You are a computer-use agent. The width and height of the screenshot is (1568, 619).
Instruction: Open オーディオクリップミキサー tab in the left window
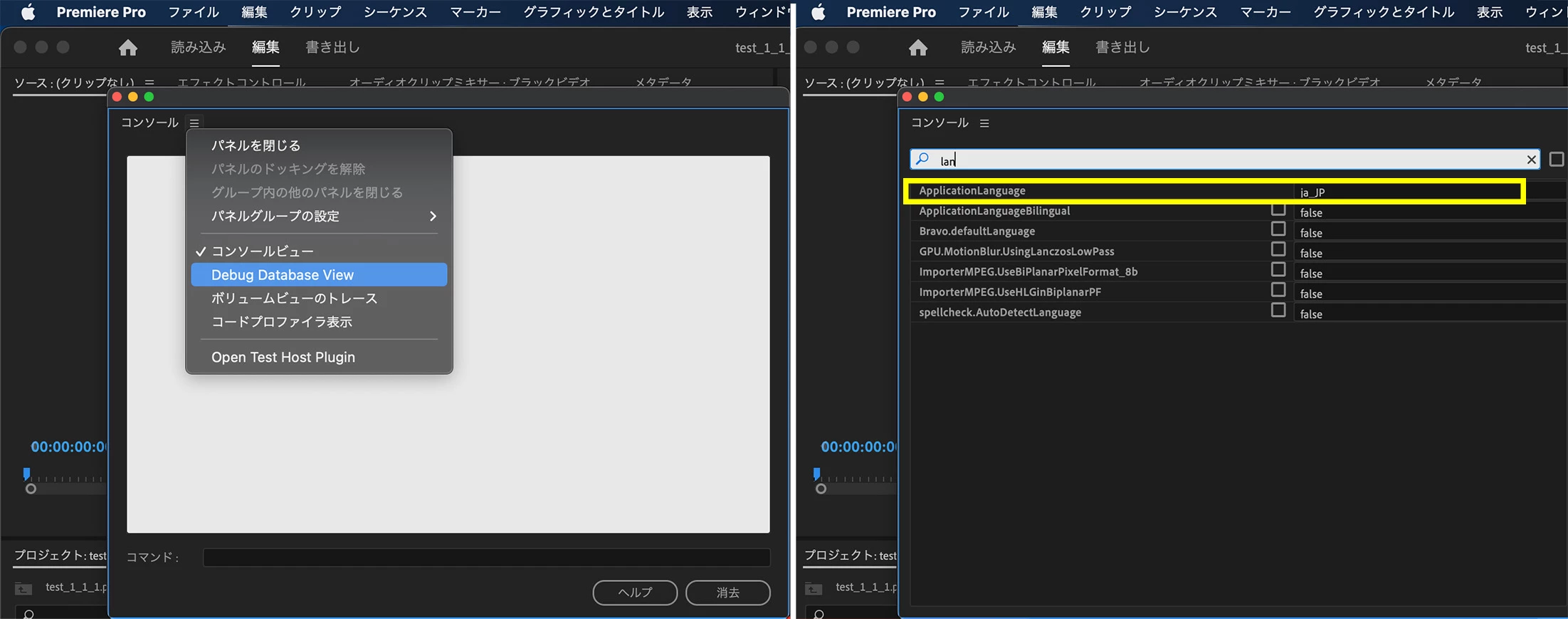pyautogui.click(x=470, y=83)
